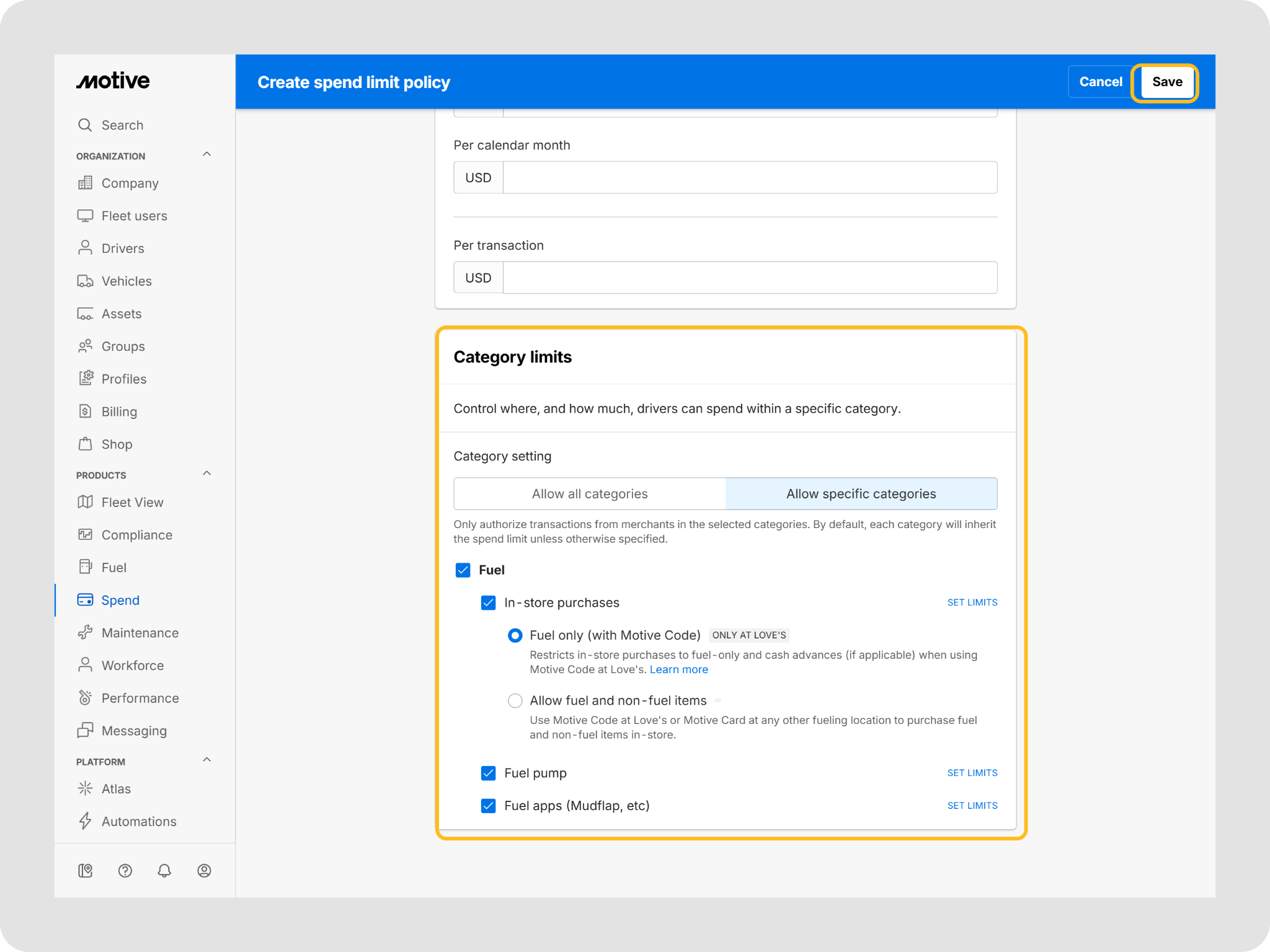Click the map book icon at sidebar bottom
The width and height of the screenshot is (1270, 952).
(86, 871)
